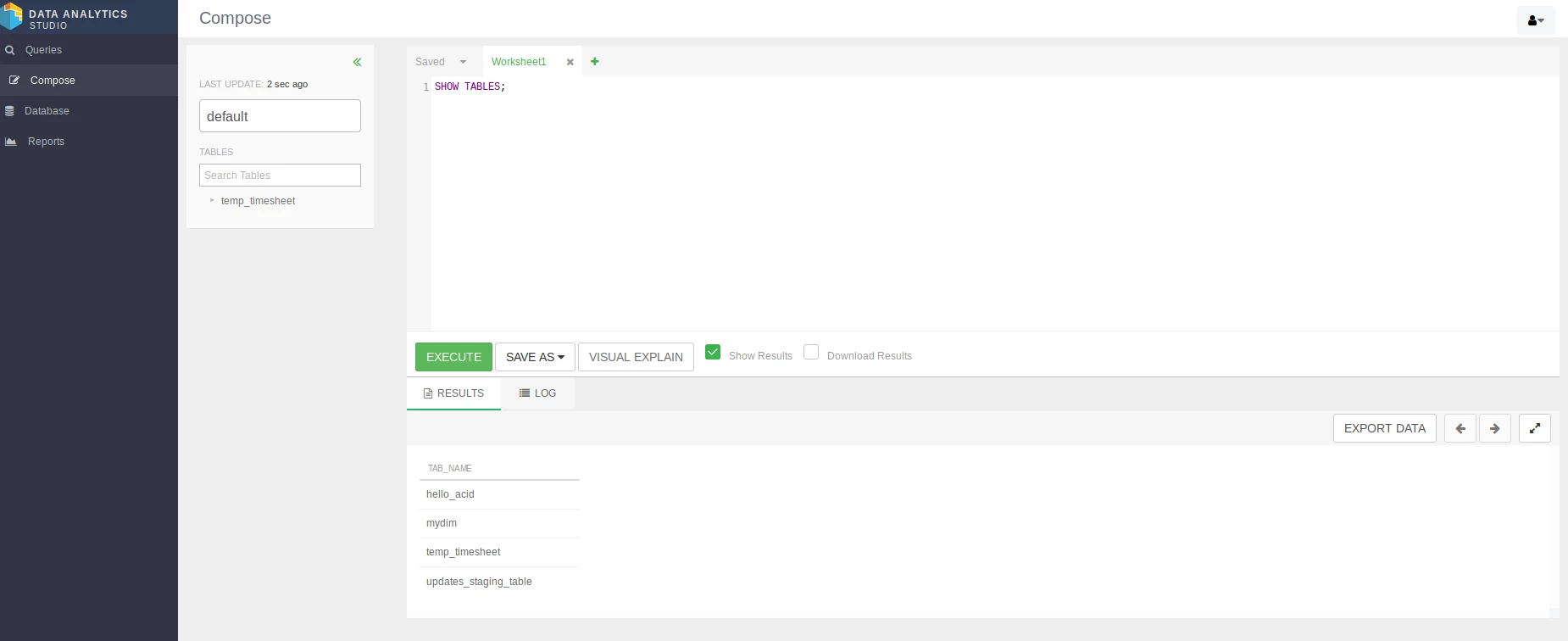Open Compose in the sidebar
This screenshot has height=641, width=1568.
pos(89,81)
